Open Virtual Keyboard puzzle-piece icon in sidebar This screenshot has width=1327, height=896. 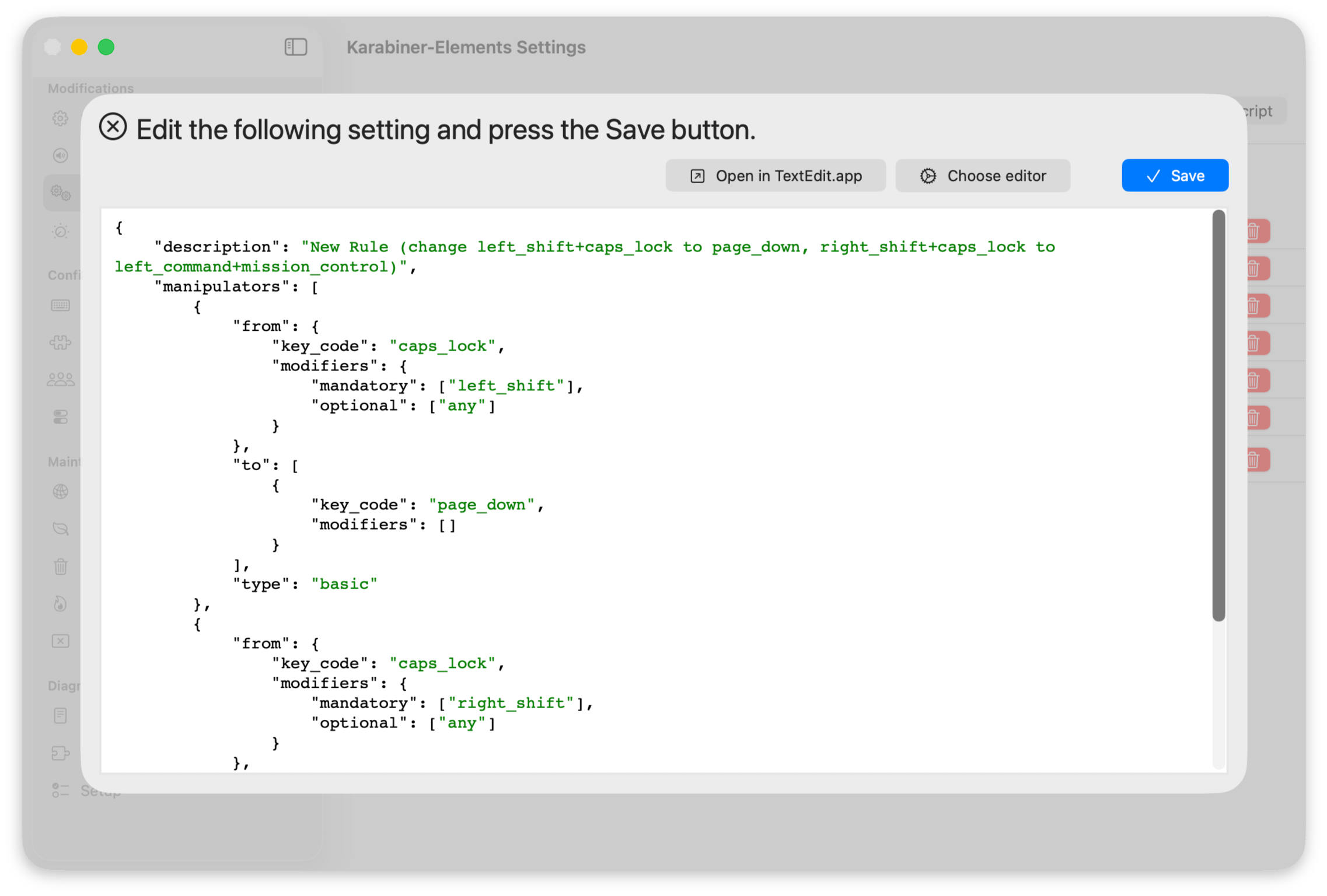(60, 342)
